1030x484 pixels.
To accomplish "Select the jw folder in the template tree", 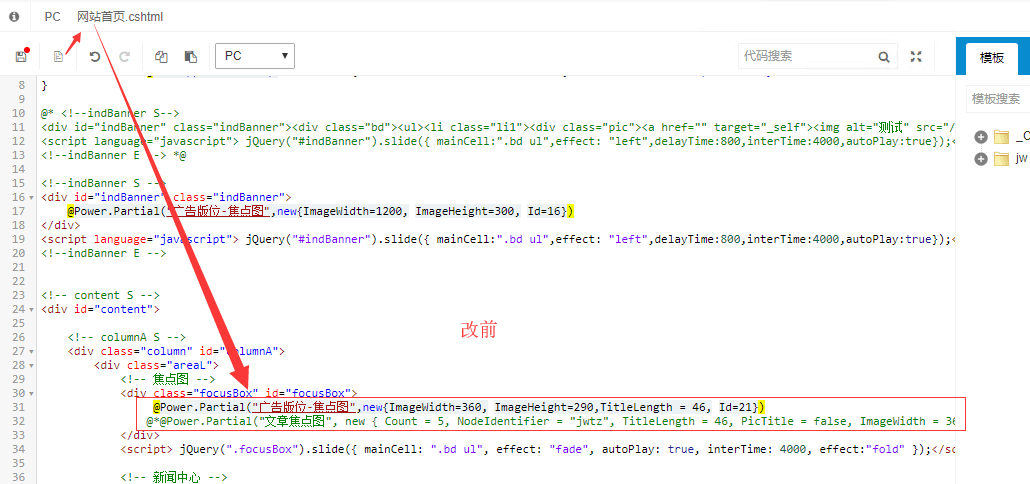I will (1020, 159).
